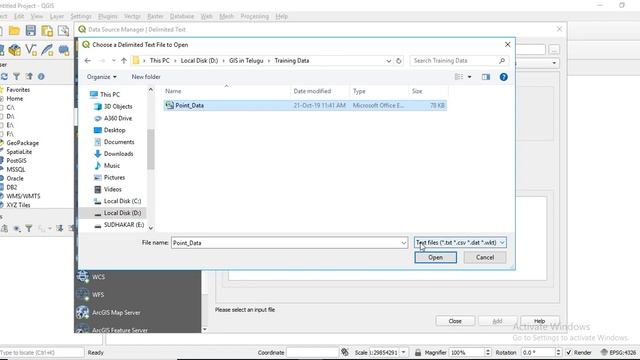Expand the File name history dropdown
The height and width of the screenshot is (360, 640).
pyautogui.click(x=404, y=243)
